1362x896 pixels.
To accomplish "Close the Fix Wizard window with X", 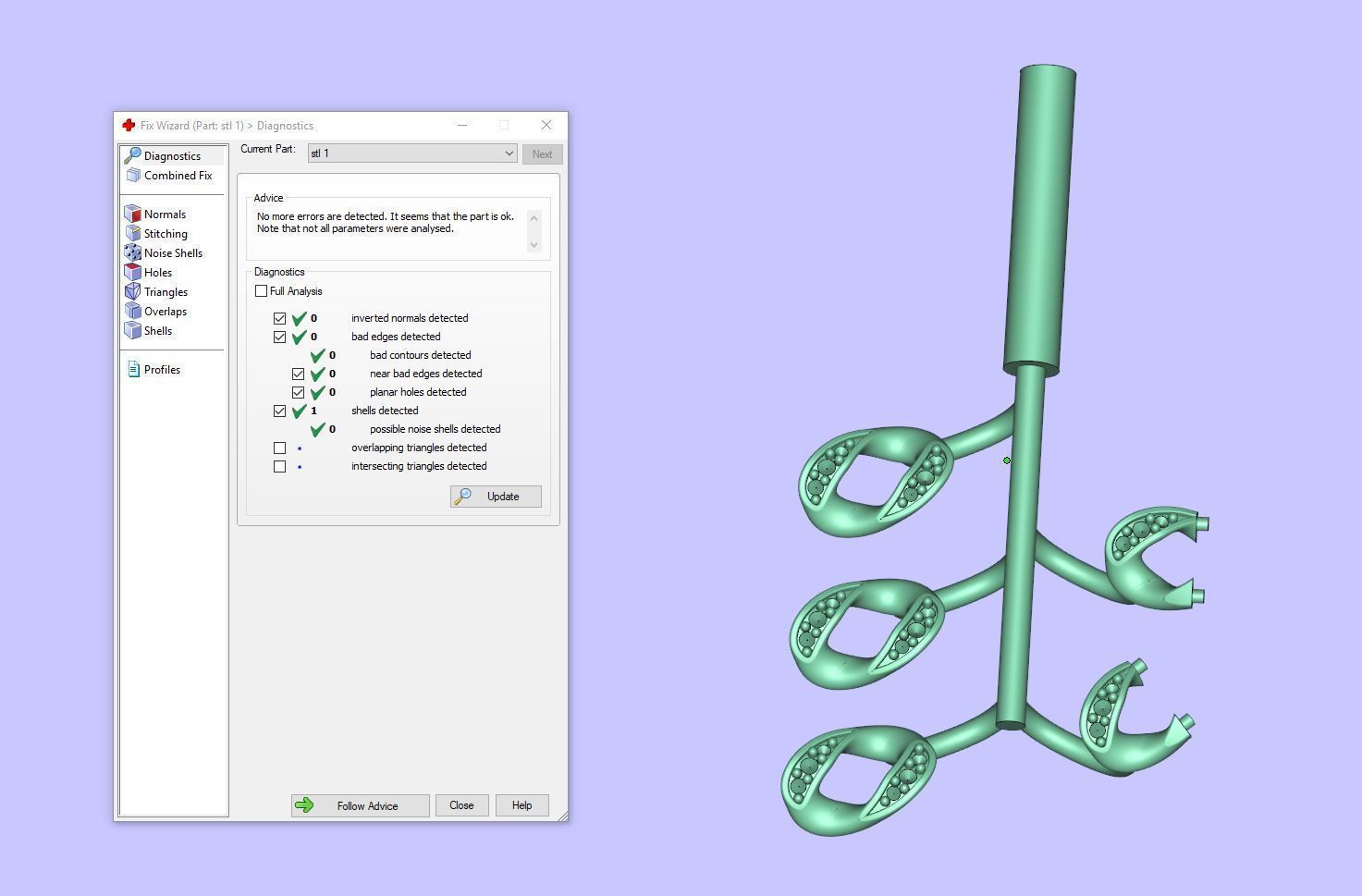I will tap(546, 125).
